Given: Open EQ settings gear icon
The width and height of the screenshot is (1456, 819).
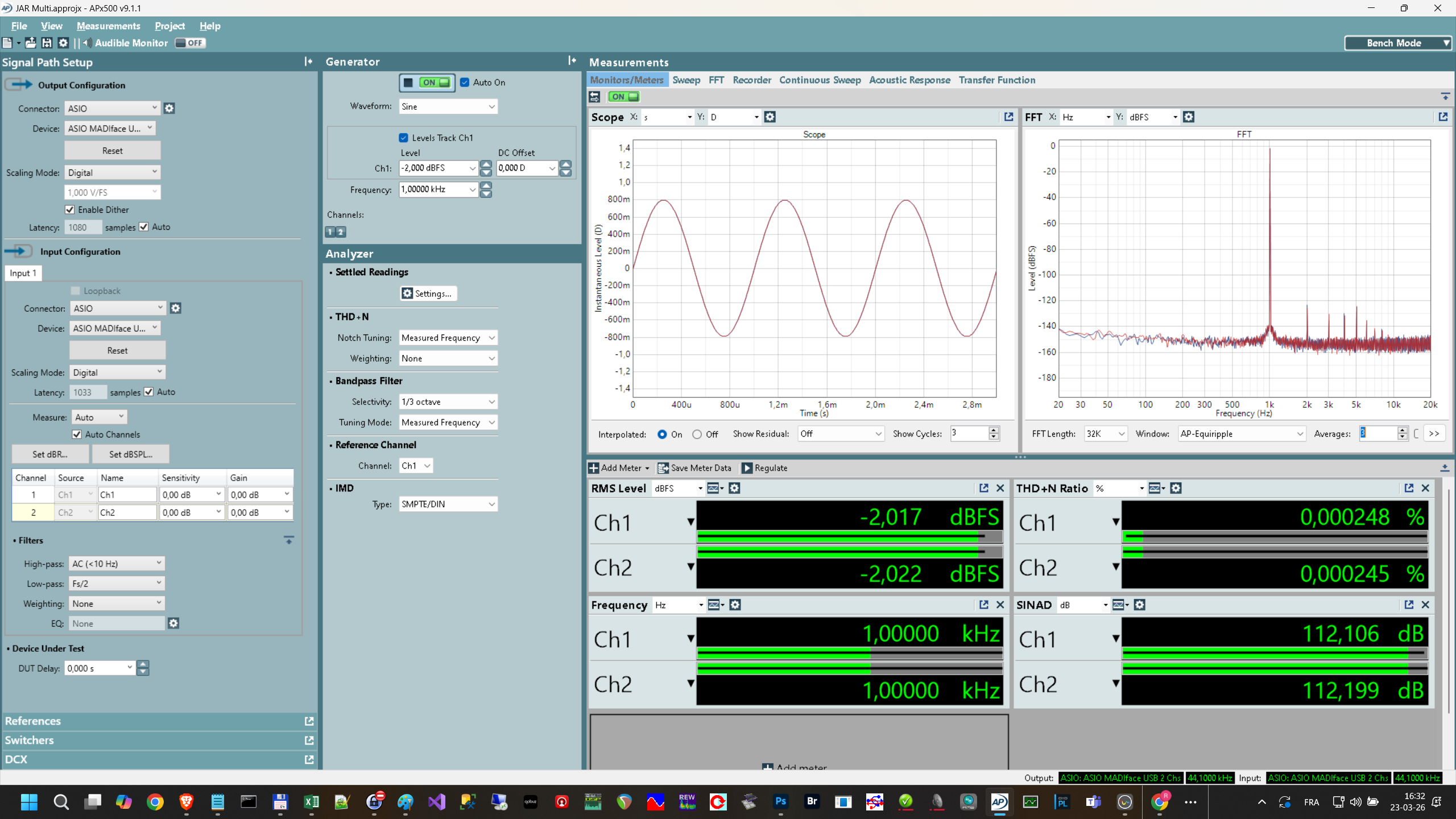Looking at the screenshot, I should pyautogui.click(x=173, y=623).
